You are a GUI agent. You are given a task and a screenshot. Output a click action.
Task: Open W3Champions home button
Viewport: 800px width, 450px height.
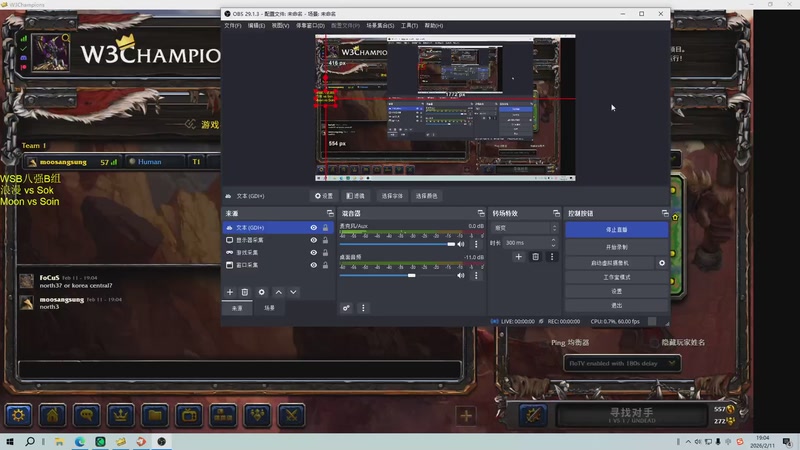53,415
